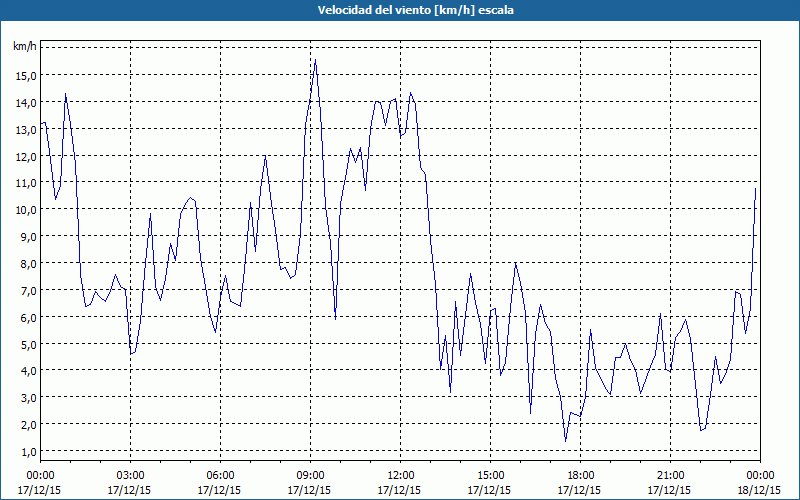Click the 21:00 time axis label
The width and height of the screenshot is (800, 500).
coord(670,476)
